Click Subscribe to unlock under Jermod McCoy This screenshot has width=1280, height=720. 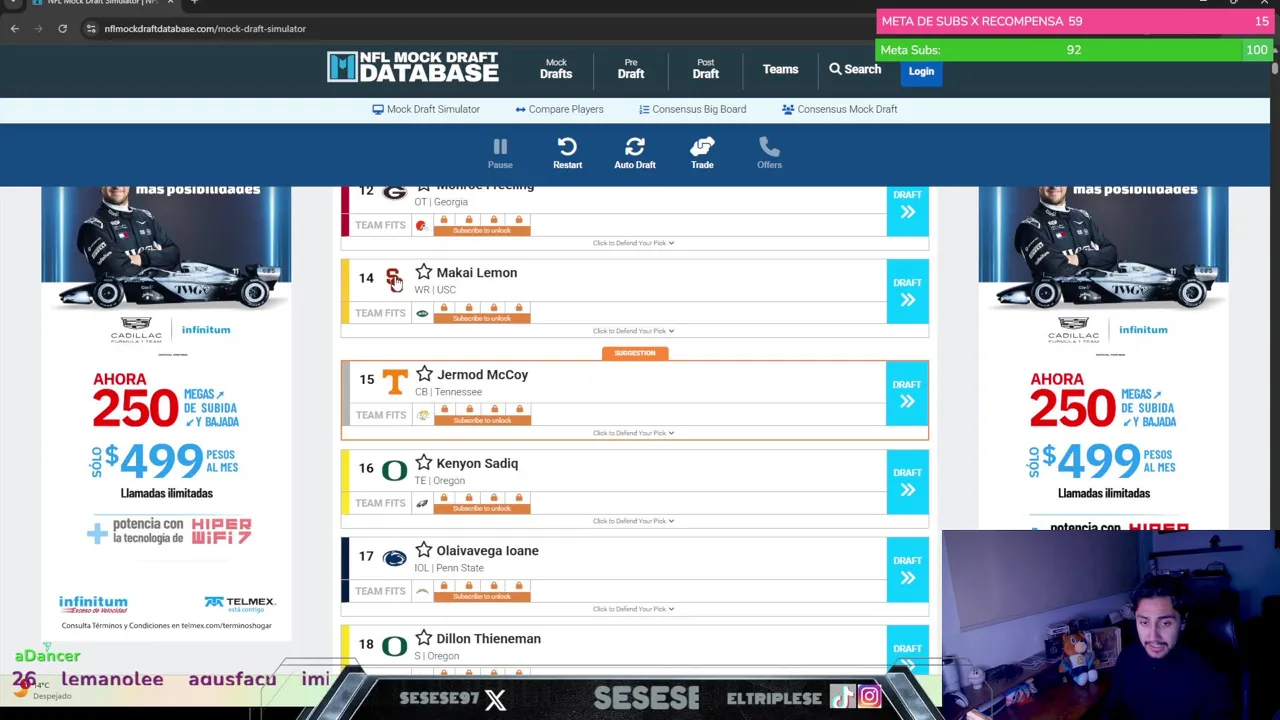coord(482,420)
